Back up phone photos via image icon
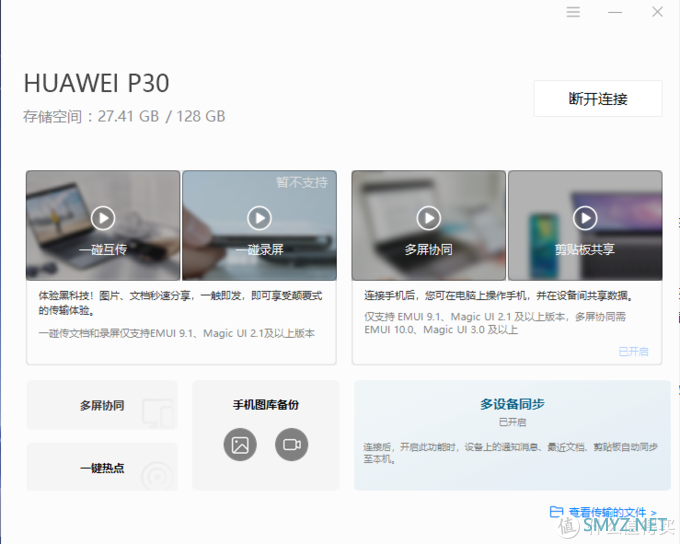Viewport: 680px width, 544px height. (240, 445)
